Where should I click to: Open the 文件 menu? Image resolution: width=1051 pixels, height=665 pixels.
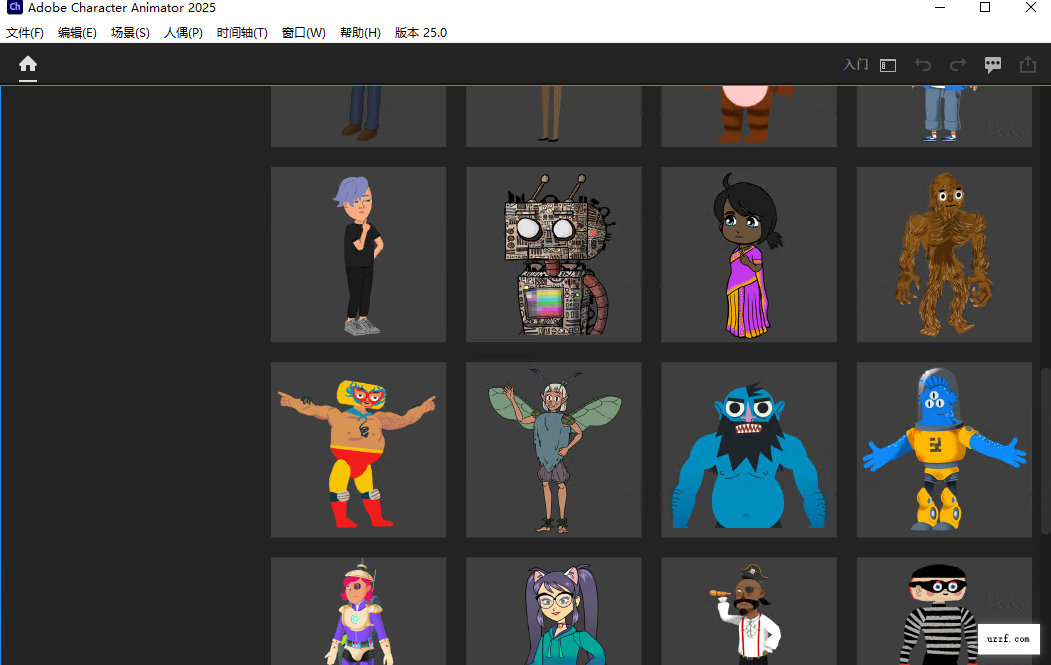coord(25,32)
